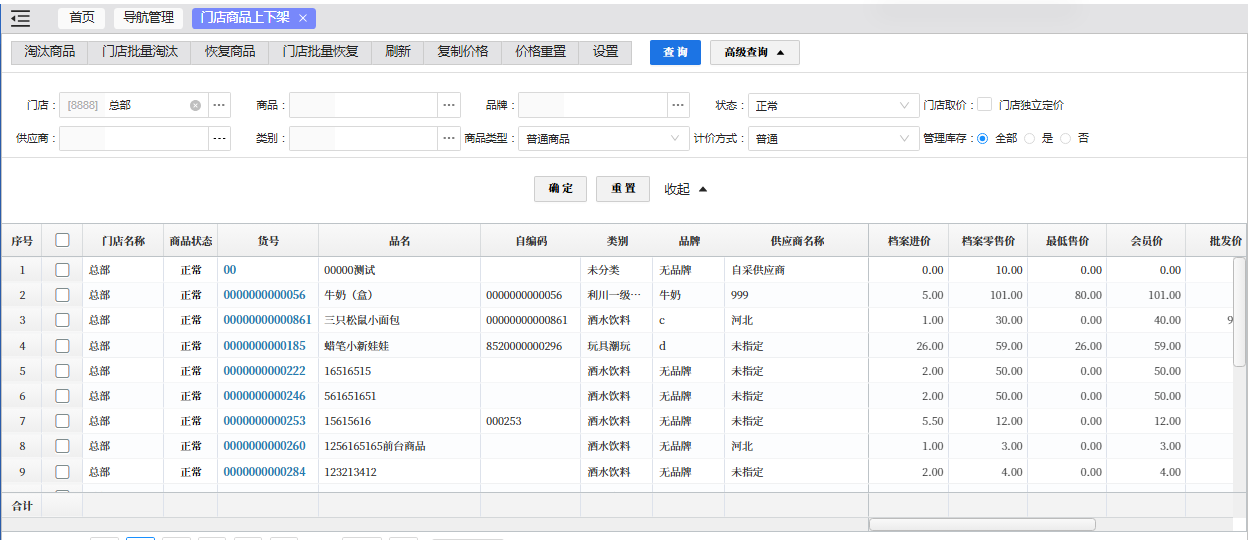This screenshot has width=1248, height=540.
Task: Click cell 玩具潮玩 in row 4
Action: (x=609, y=346)
